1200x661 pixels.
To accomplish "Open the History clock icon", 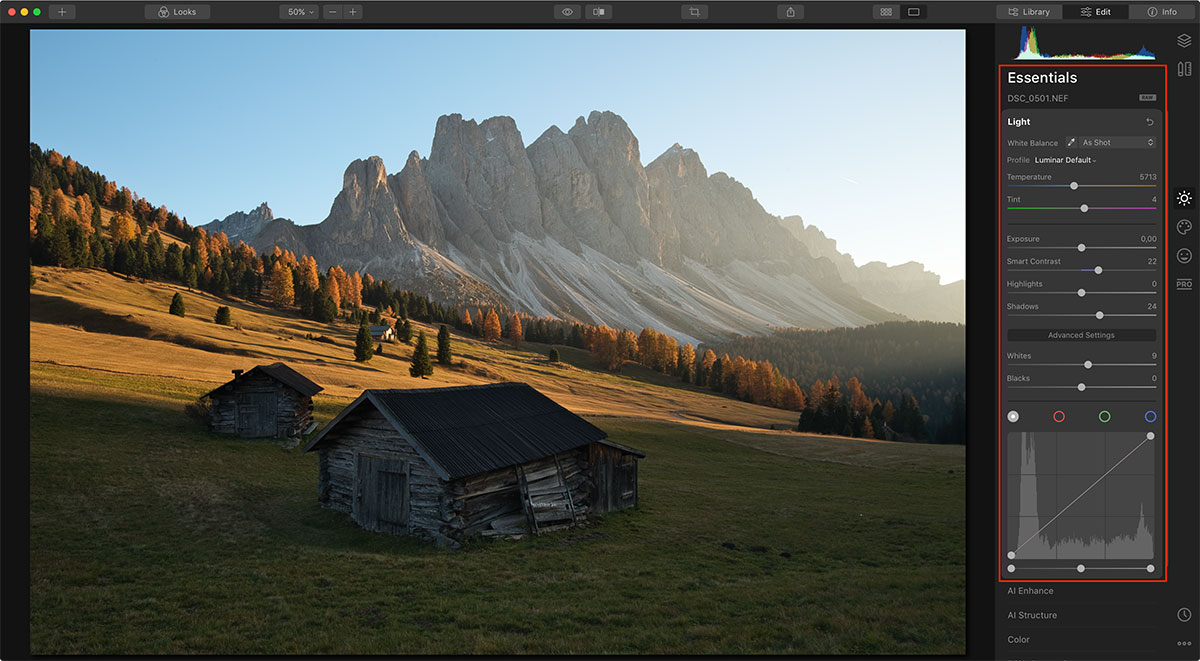I will [x=1184, y=614].
